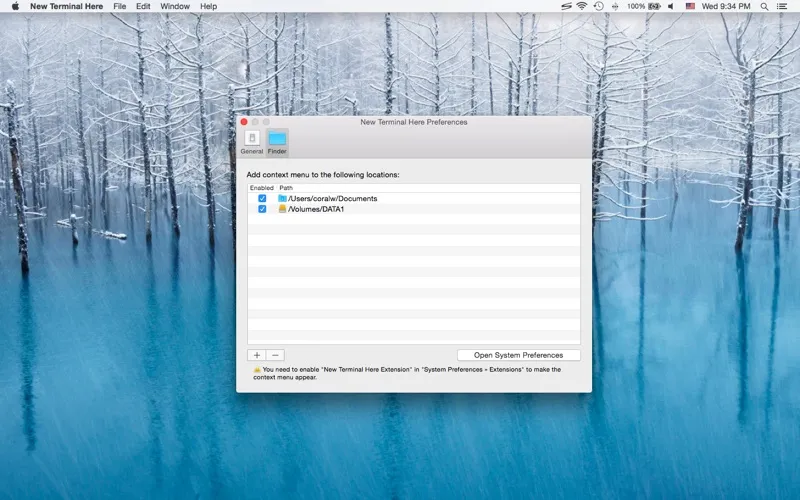The height and width of the screenshot is (500, 800).
Task: Click the Path column header
Action: pos(286,188)
